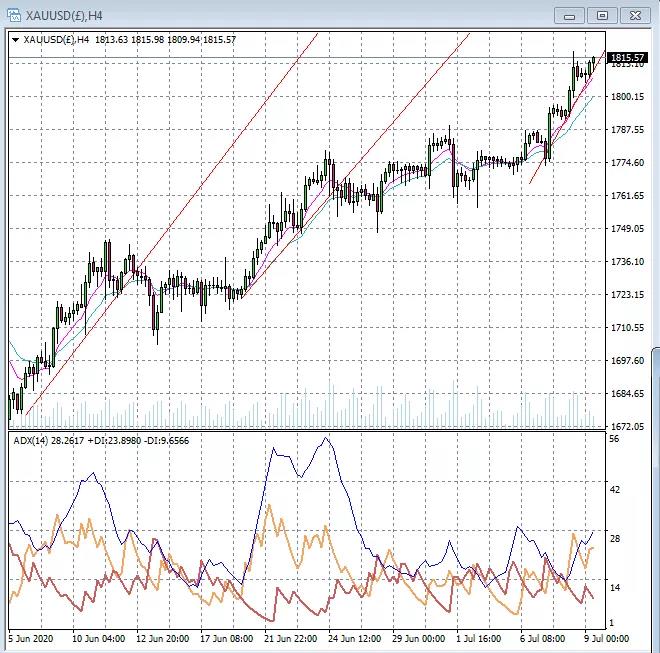Click the OHLC values 1813.63 1815.98 in header
This screenshot has height=653, width=660.
pos(130,40)
